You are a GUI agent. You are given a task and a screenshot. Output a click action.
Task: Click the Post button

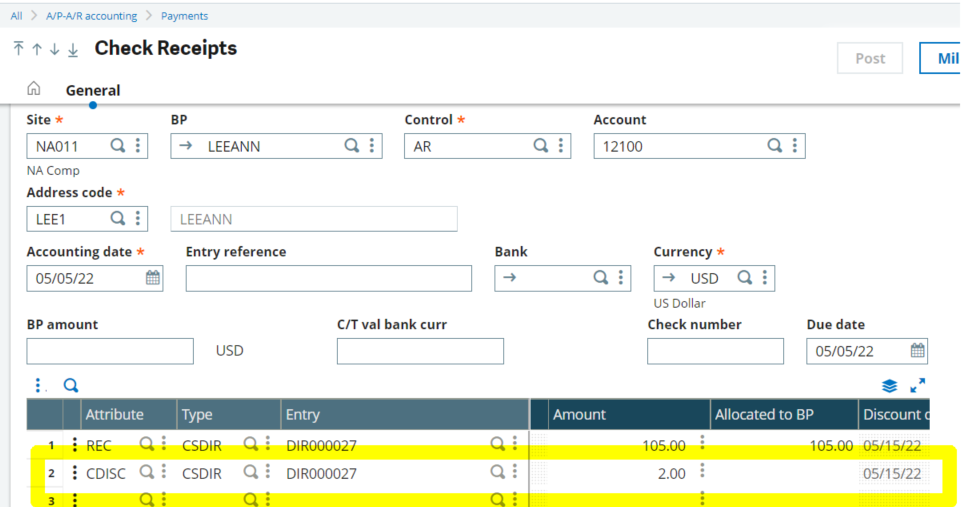coord(869,58)
